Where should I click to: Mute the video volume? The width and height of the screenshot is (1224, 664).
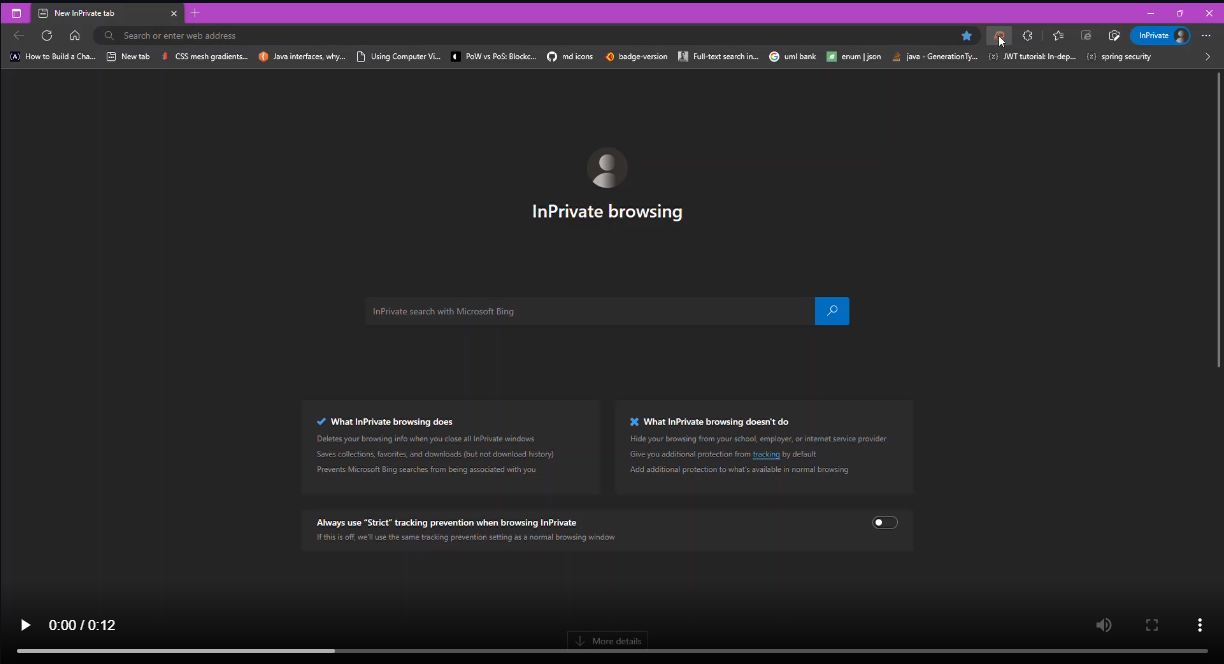tap(1103, 625)
